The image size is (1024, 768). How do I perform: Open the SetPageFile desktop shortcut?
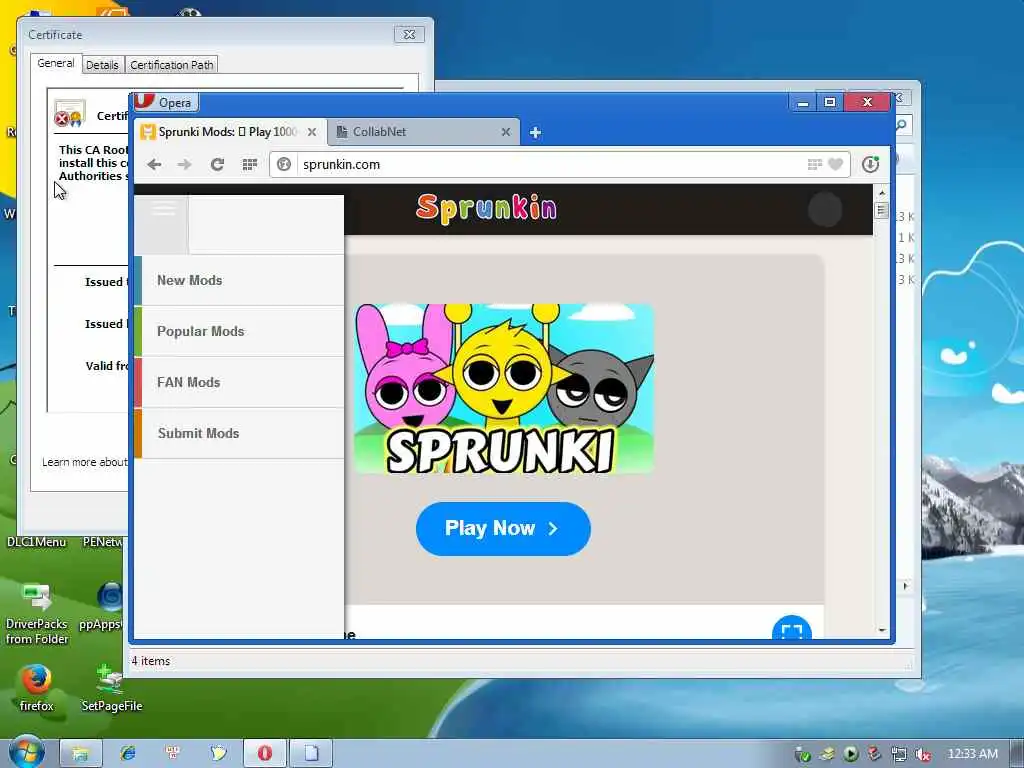[x=112, y=687]
